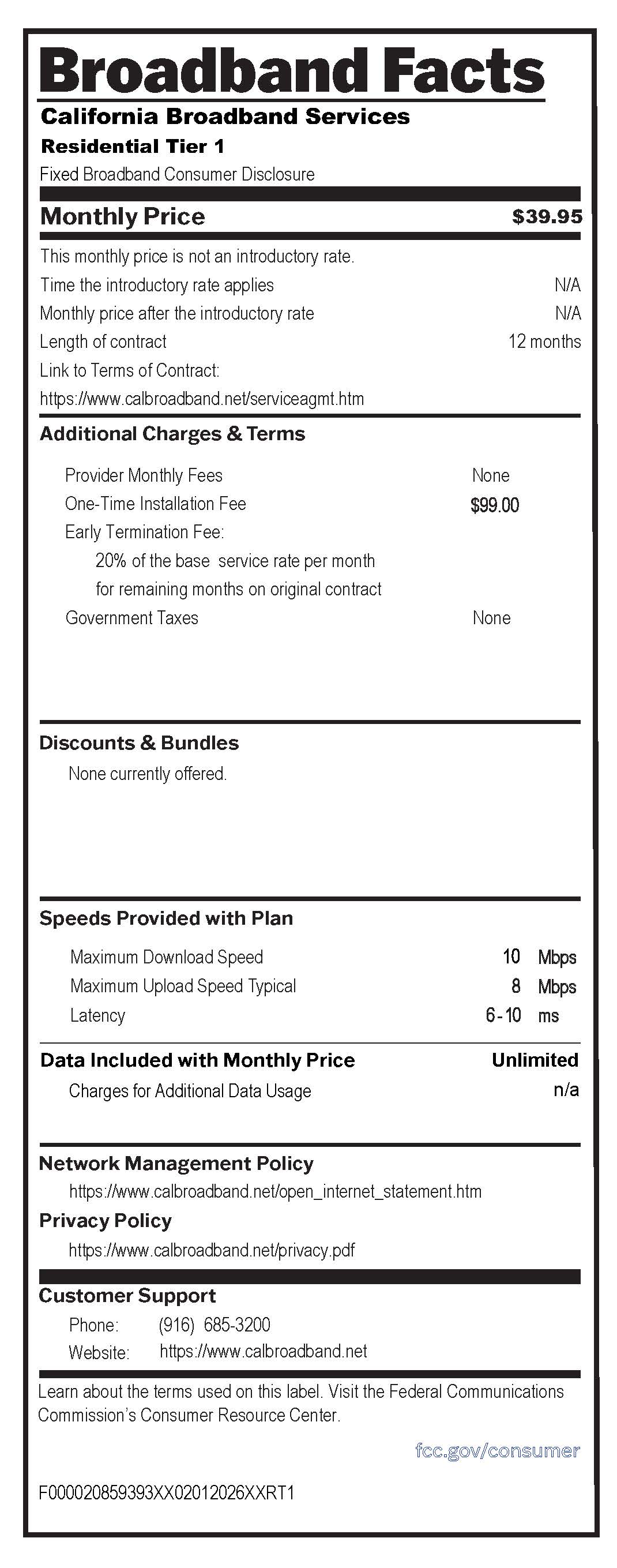This screenshot has width=617, height=1568.
Task: Click the Unlimited data value
Action: pos(534,1060)
